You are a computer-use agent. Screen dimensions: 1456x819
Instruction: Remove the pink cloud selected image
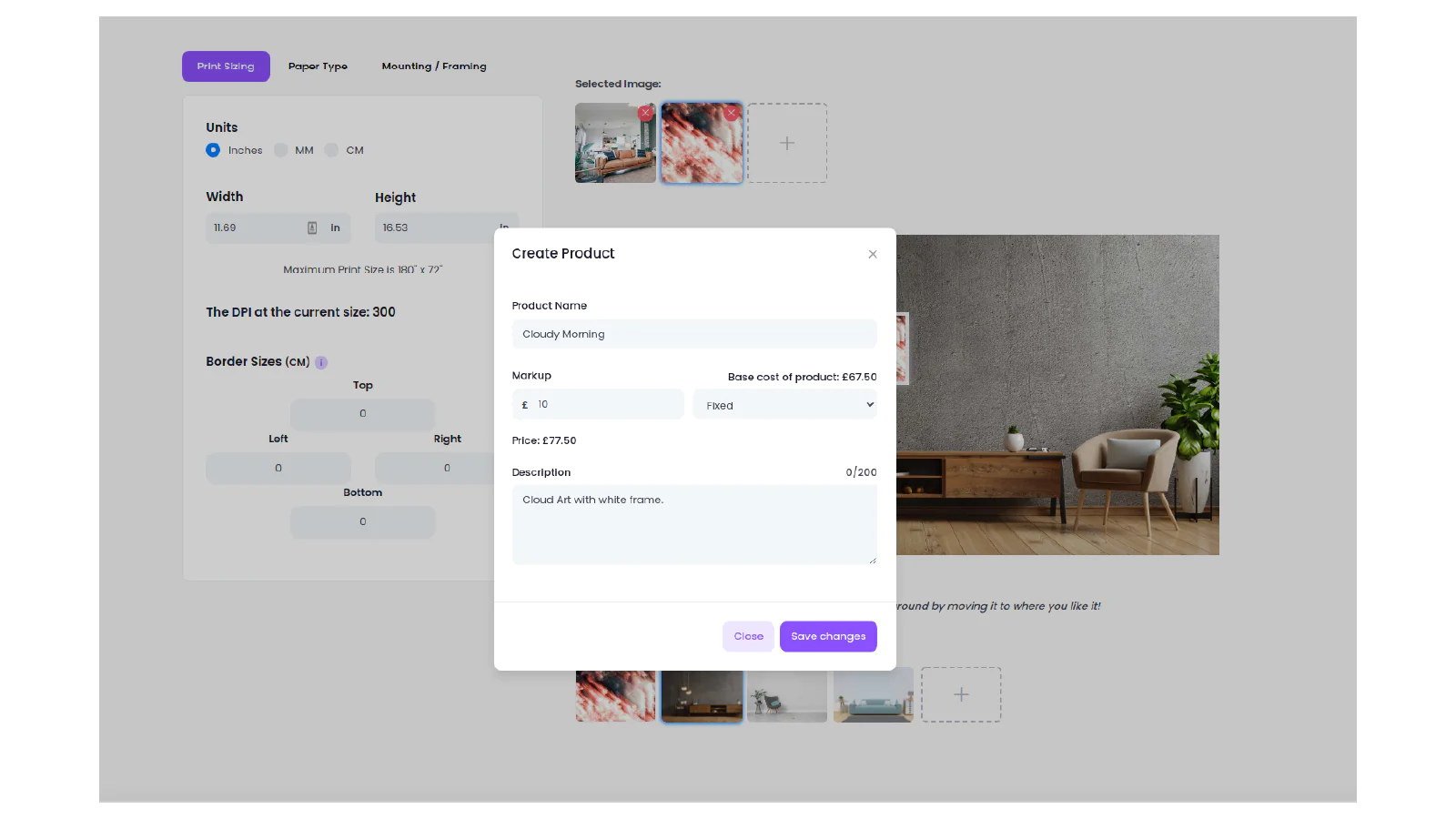(731, 113)
